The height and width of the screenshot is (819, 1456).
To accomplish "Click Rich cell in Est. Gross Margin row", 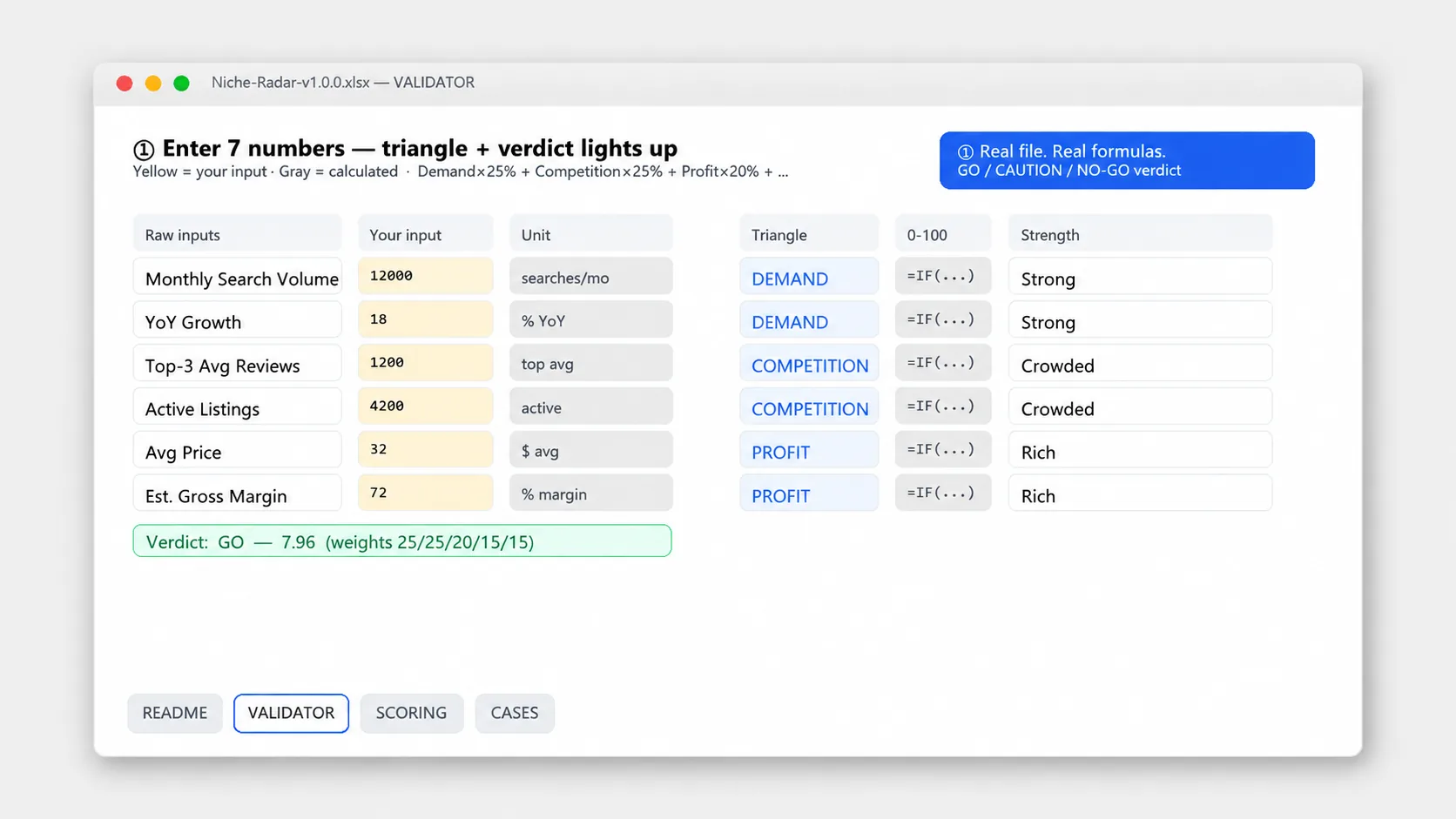I will tap(1141, 493).
